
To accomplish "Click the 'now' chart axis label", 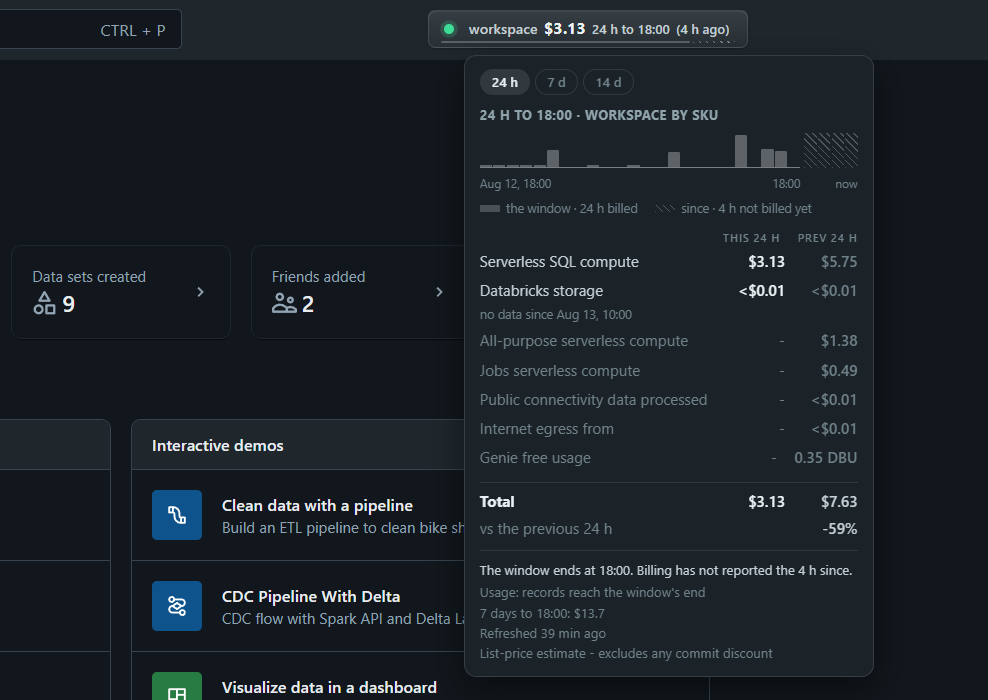I will coord(846,184).
